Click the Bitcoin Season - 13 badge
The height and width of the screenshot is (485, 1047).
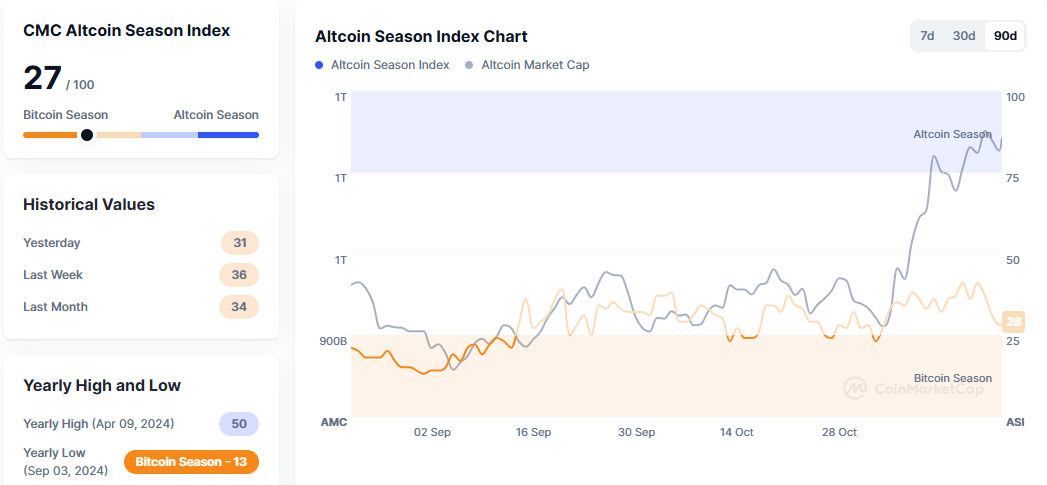[x=191, y=462]
